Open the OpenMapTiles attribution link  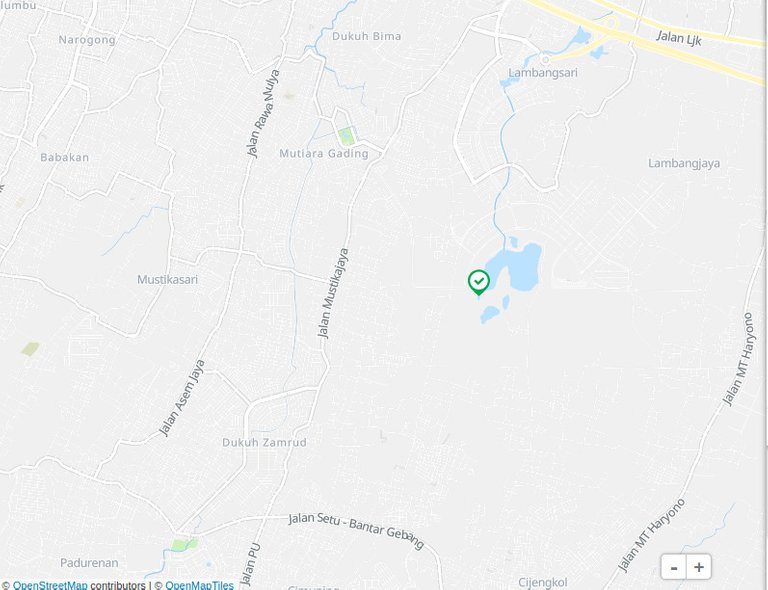click(199, 585)
